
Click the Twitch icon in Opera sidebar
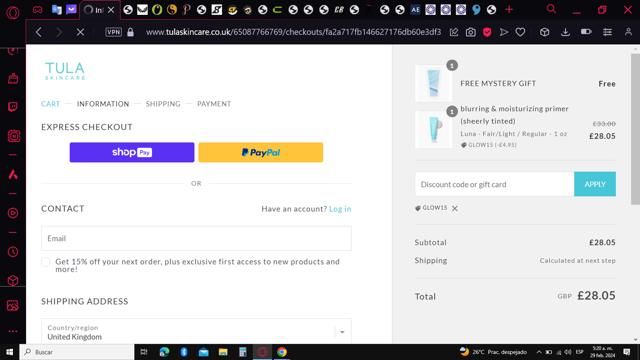pyautogui.click(x=13, y=107)
